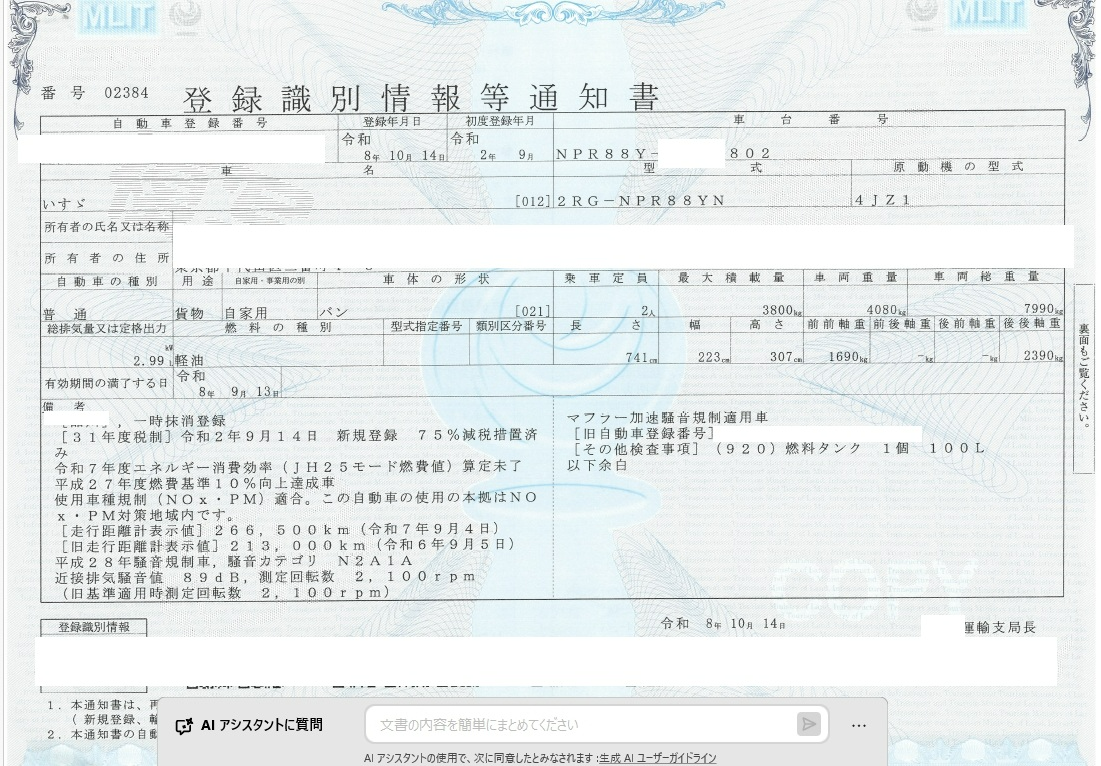
Task: Select length value 741cm
Action: coord(641,358)
